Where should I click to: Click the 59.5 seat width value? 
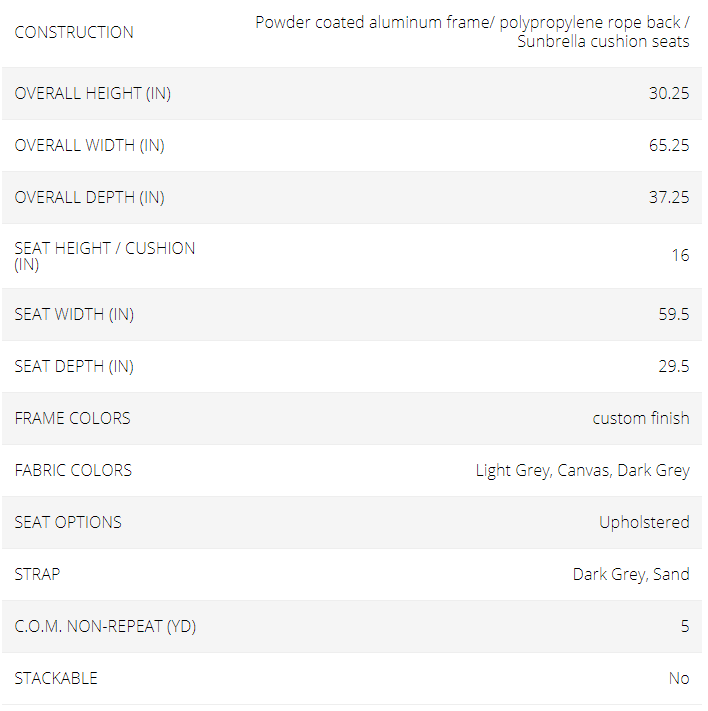[x=674, y=314]
